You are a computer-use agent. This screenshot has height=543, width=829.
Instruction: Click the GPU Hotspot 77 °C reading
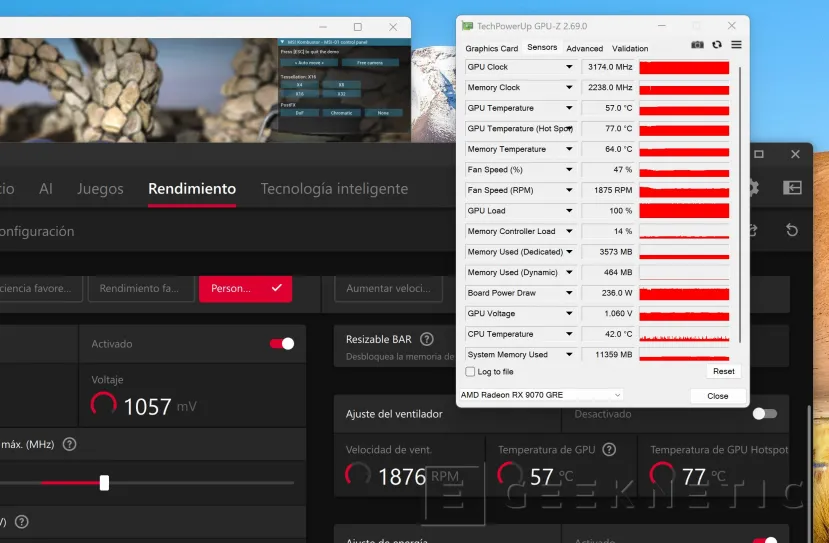706,477
